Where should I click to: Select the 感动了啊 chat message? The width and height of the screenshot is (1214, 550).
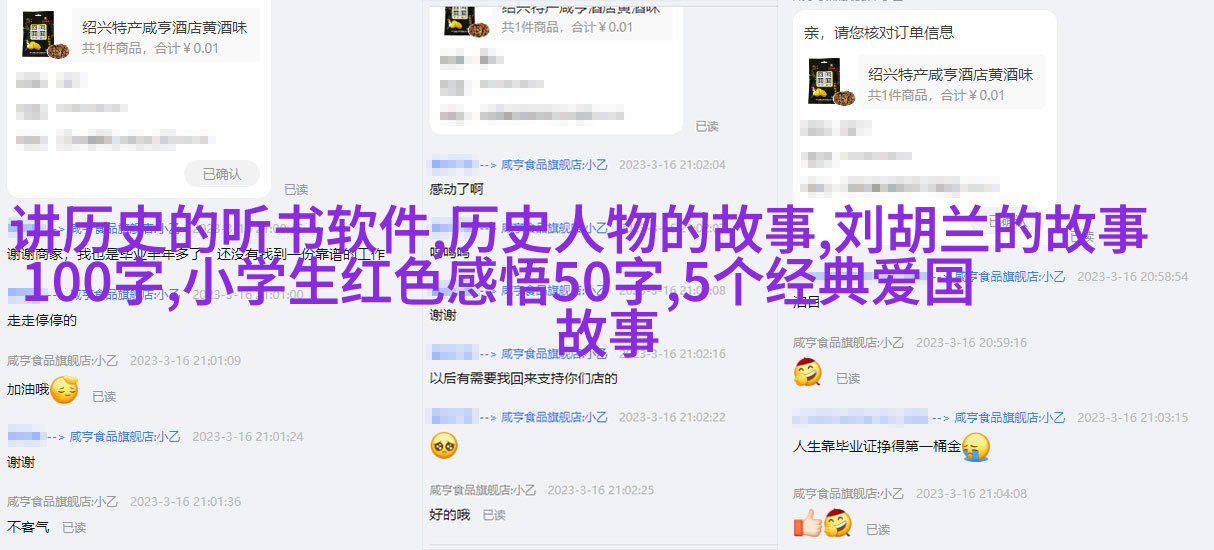tap(457, 189)
